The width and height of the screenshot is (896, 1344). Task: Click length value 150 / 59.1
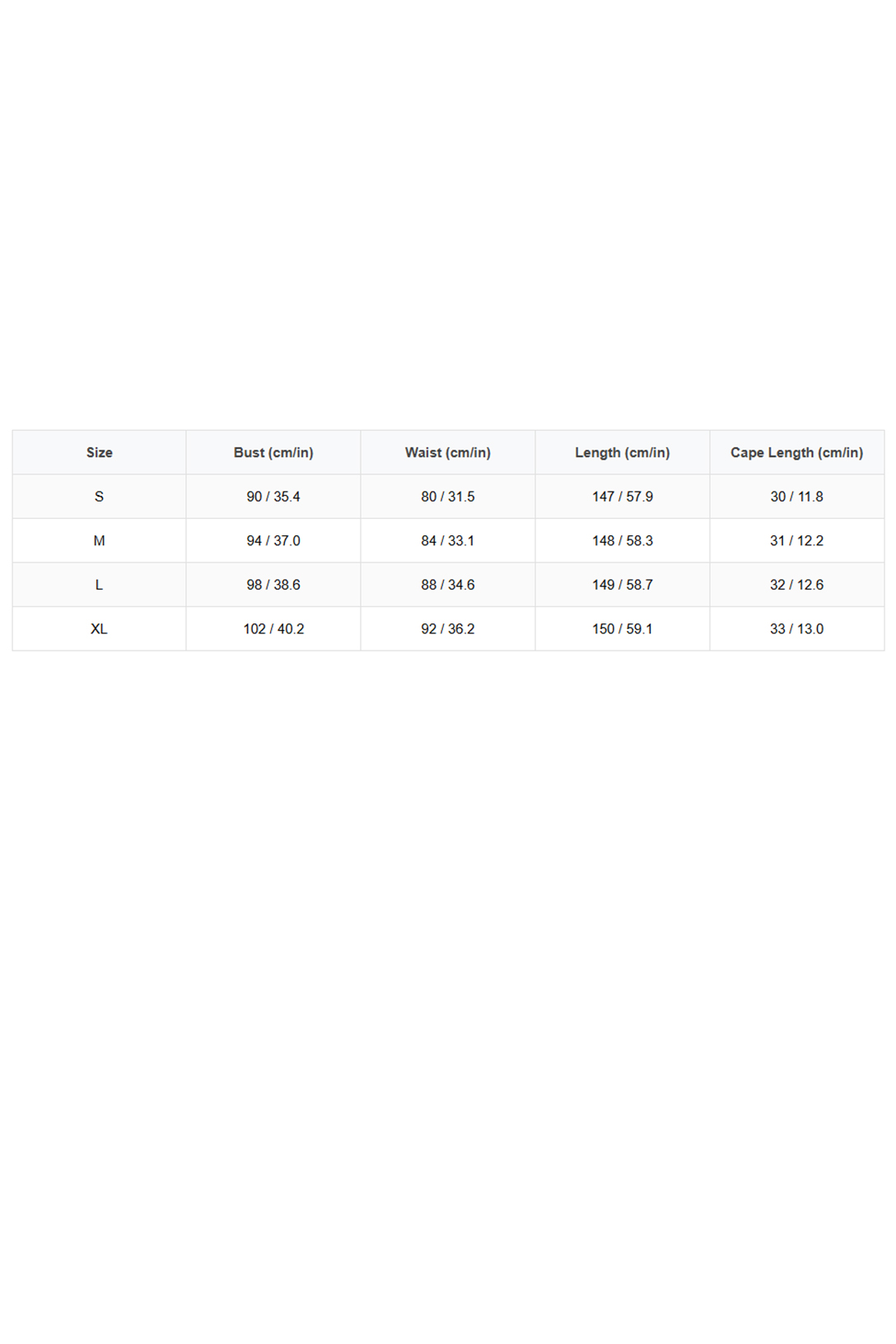(623, 629)
